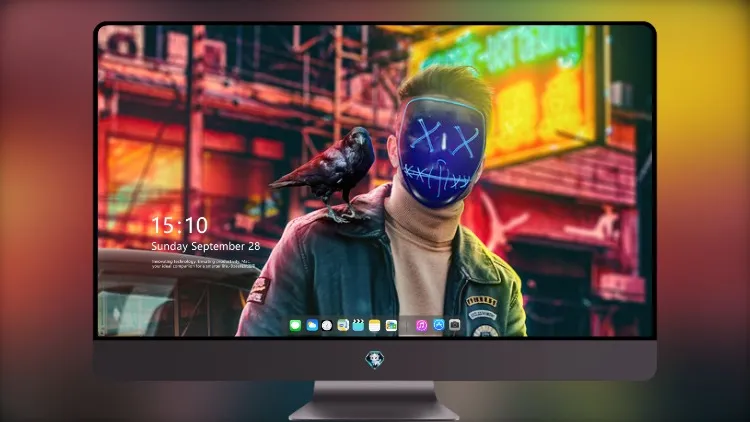Open the Clock app in dock
750x422 pixels.
pos(327,326)
